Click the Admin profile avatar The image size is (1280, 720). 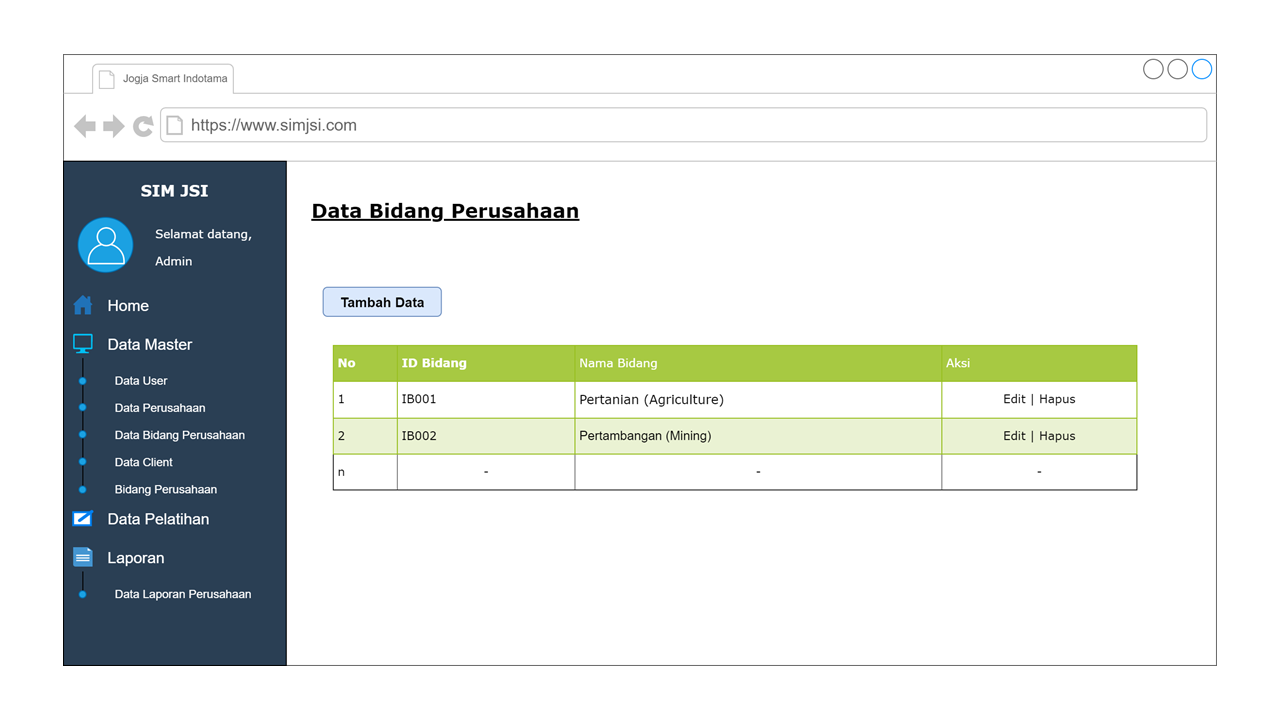(106, 245)
